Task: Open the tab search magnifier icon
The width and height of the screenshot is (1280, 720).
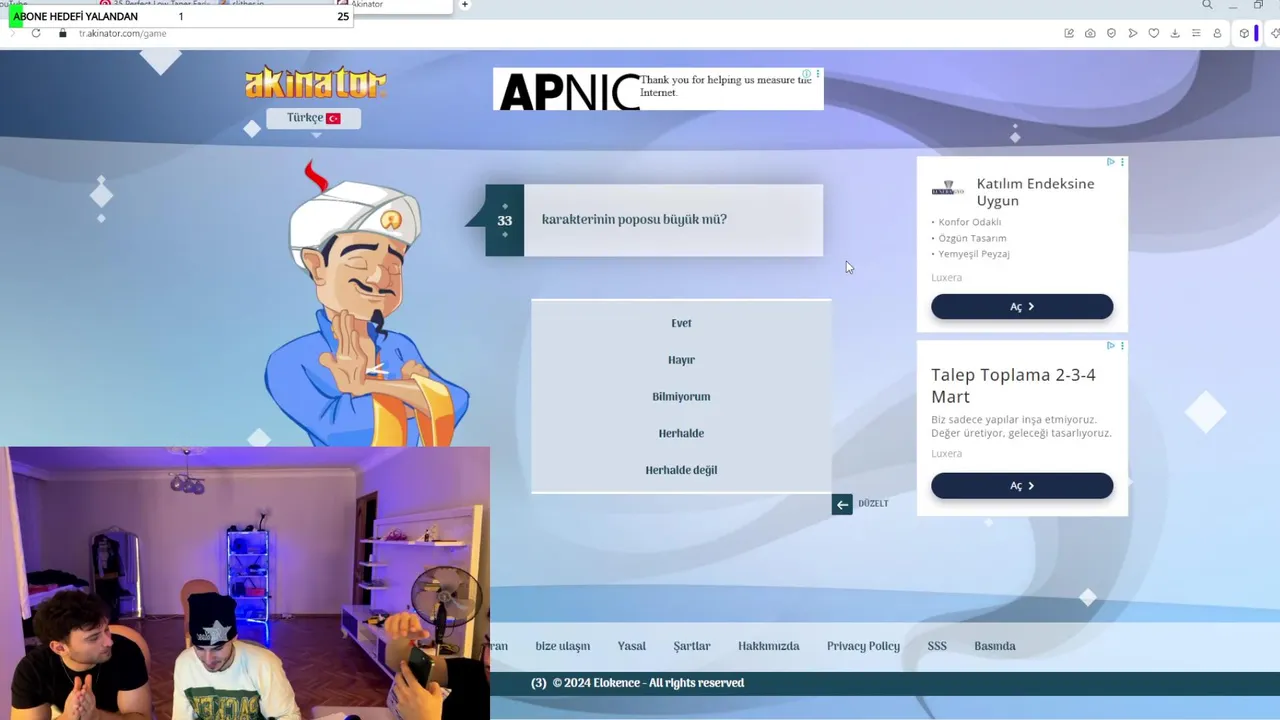Action: 1208,5
